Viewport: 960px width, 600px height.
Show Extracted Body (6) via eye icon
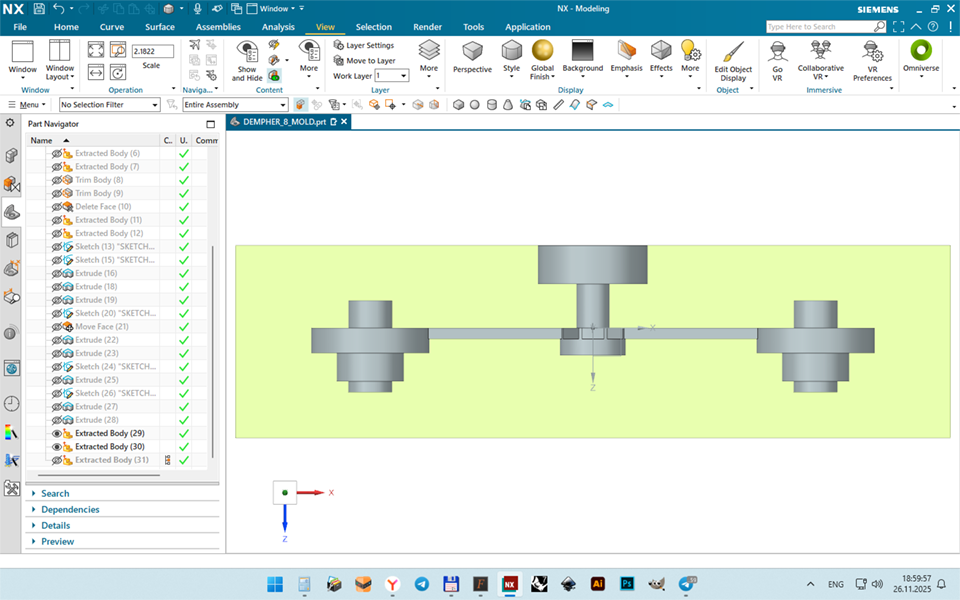(57, 154)
